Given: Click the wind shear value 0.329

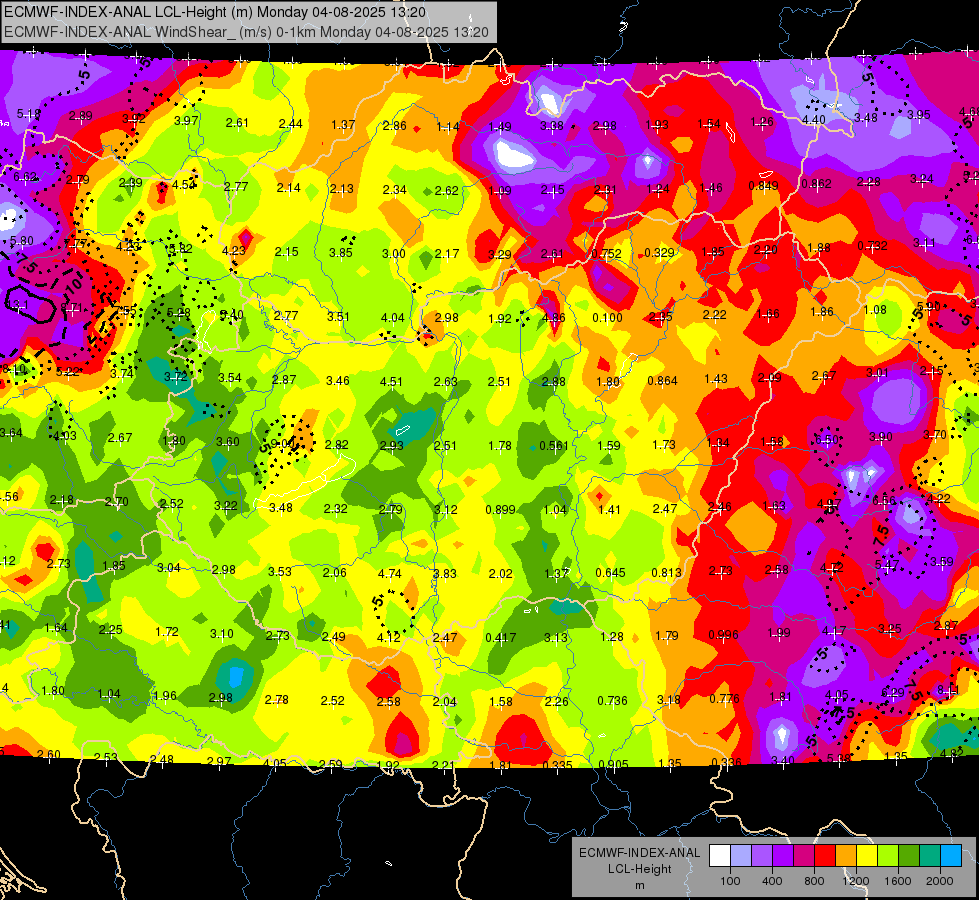Looking at the screenshot, I should 659,252.
